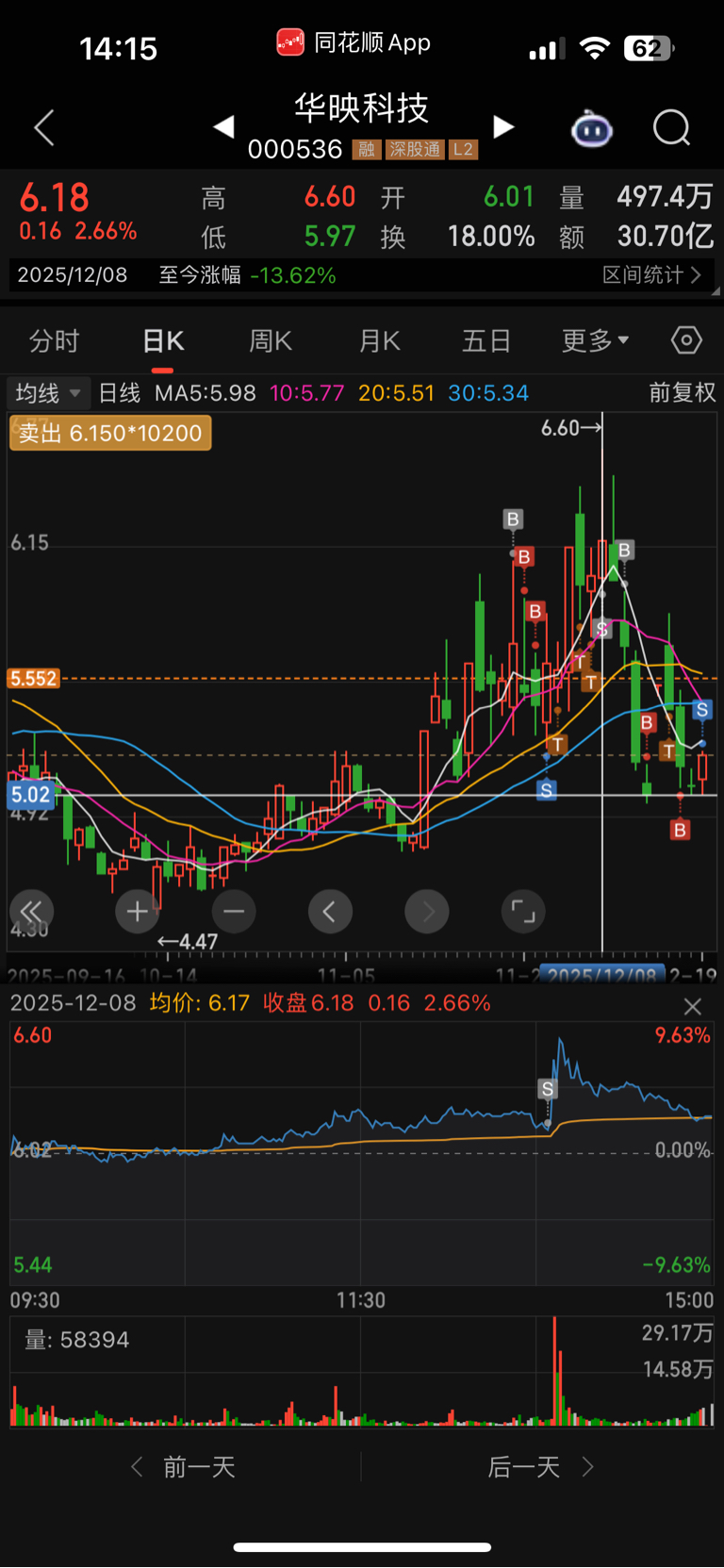Tap the 5.02 crosshair price label
Image resolution: width=724 pixels, height=1568 pixels.
click(x=30, y=795)
